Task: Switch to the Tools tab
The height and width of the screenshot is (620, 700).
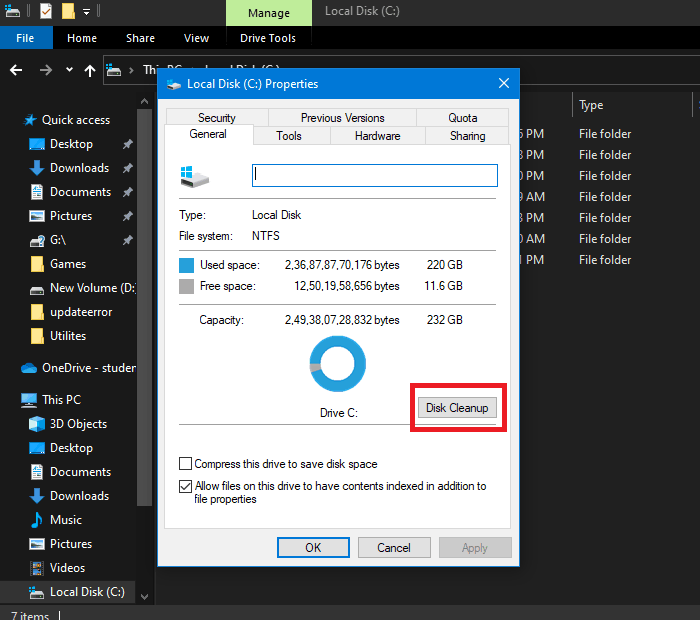Action: [x=289, y=136]
